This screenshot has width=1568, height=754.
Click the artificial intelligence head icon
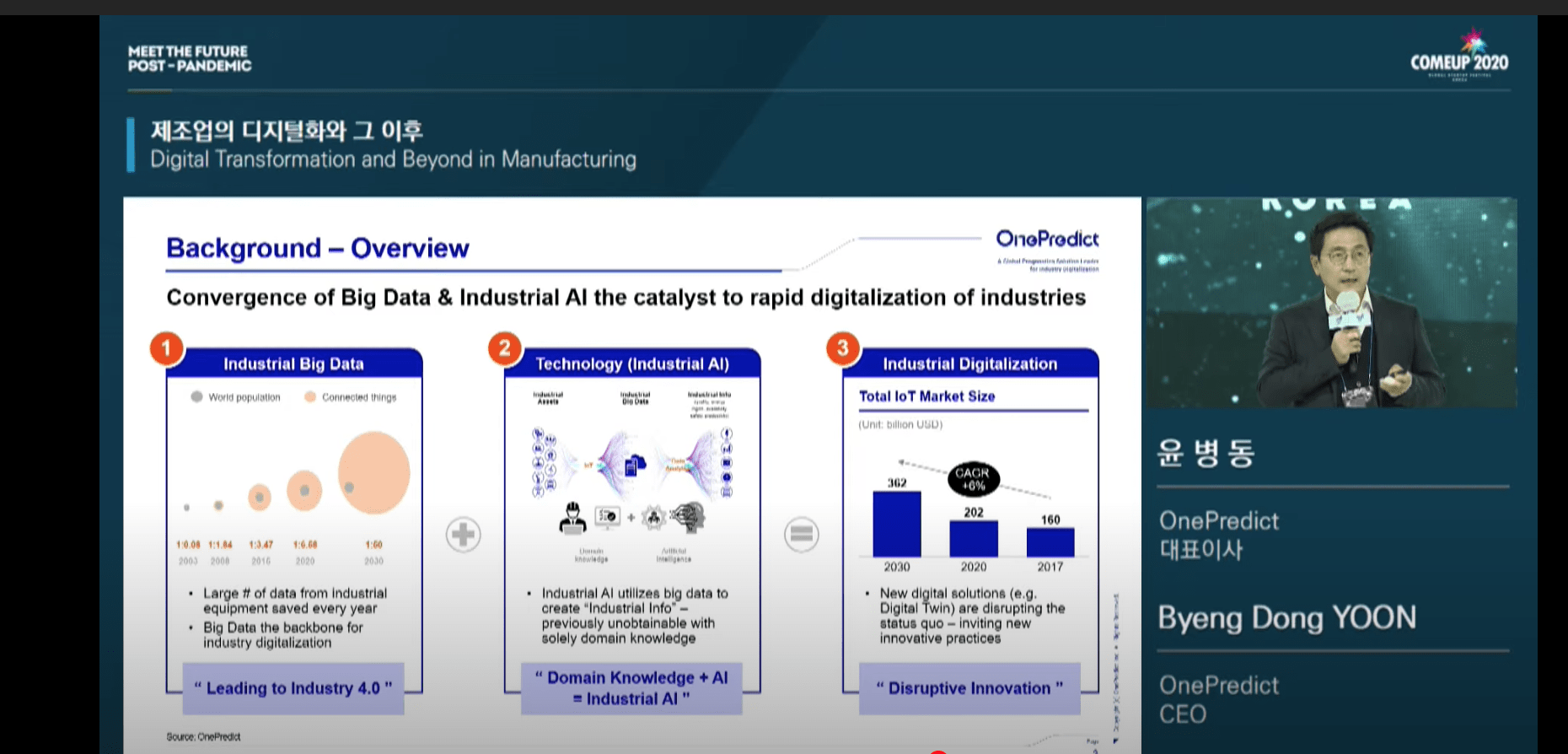(x=688, y=517)
